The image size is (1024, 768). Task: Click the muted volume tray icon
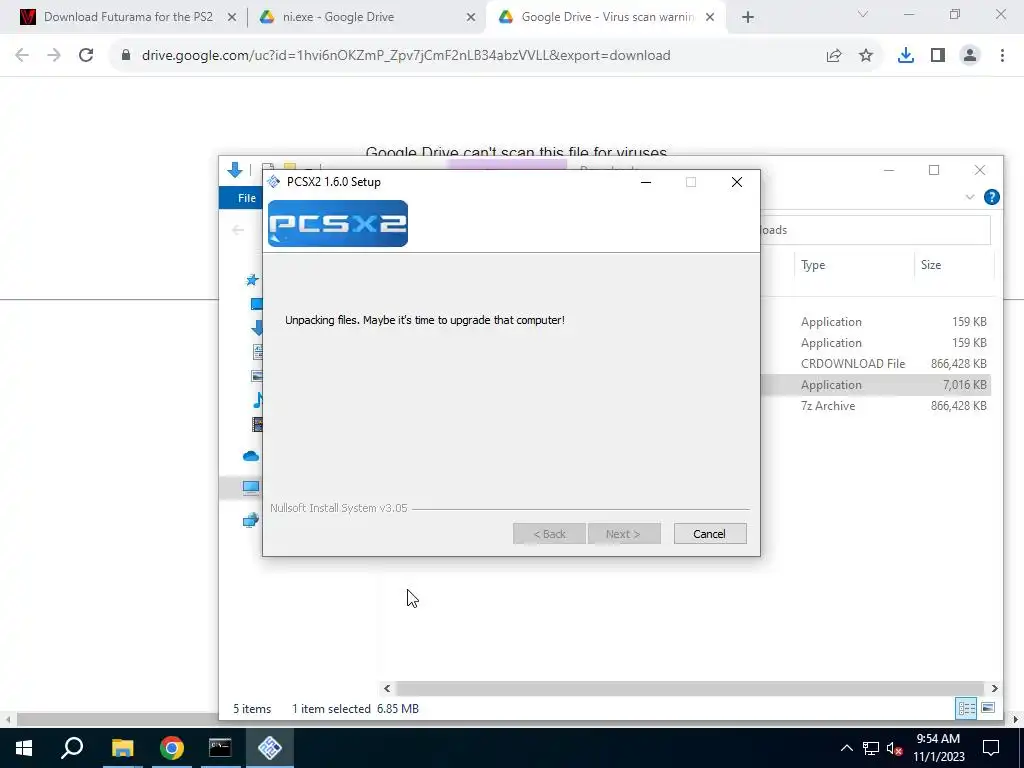click(x=895, y=748)
